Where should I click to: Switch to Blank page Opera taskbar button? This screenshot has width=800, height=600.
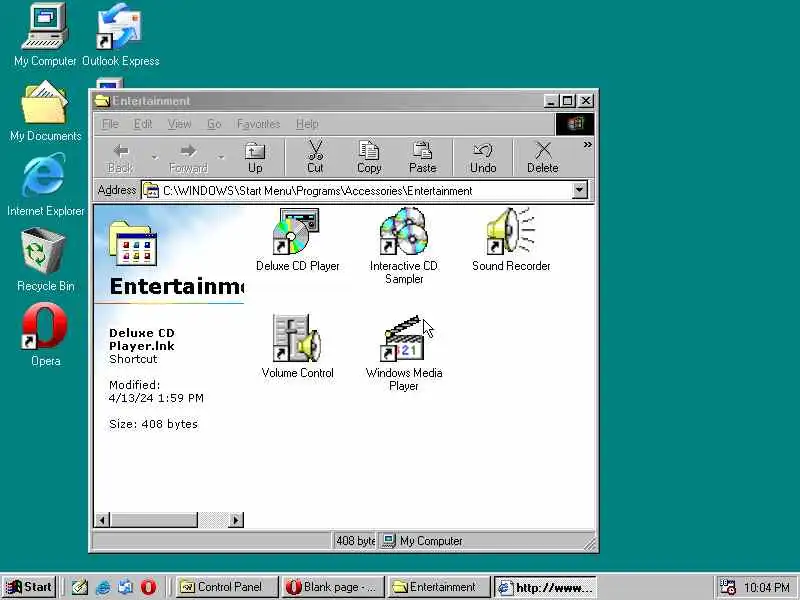coord(333,587)
